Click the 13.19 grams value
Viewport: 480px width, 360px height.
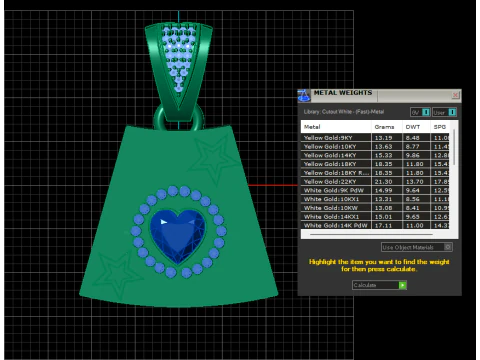pos(383,138)
